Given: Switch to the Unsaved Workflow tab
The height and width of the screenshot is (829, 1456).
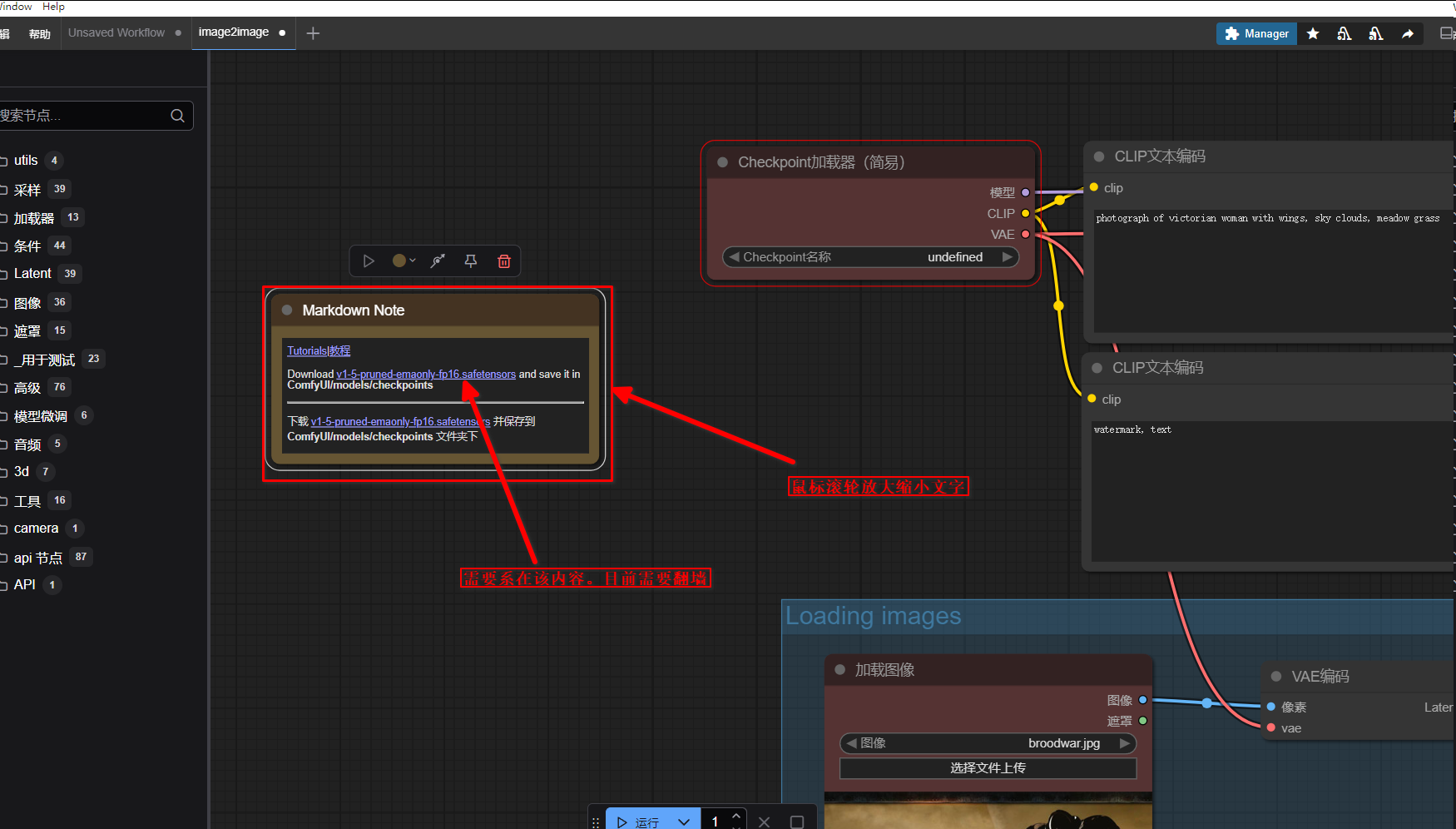Looking at the screenshot, I should (x=116, y=33).
